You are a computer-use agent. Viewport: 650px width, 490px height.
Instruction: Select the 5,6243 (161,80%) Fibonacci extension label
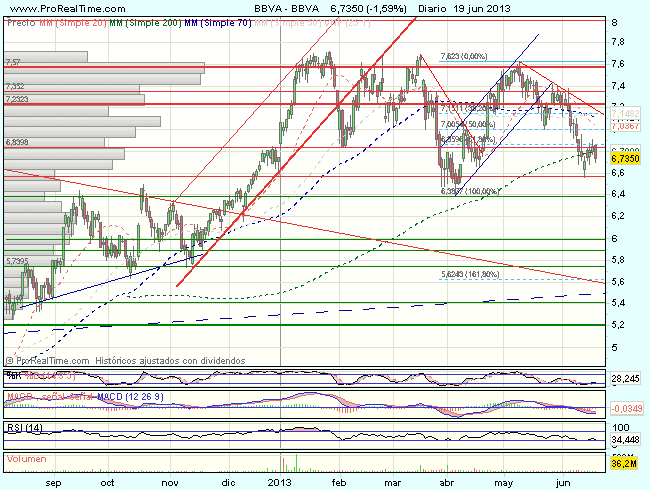pyautogui.click(x=468, y=273)
